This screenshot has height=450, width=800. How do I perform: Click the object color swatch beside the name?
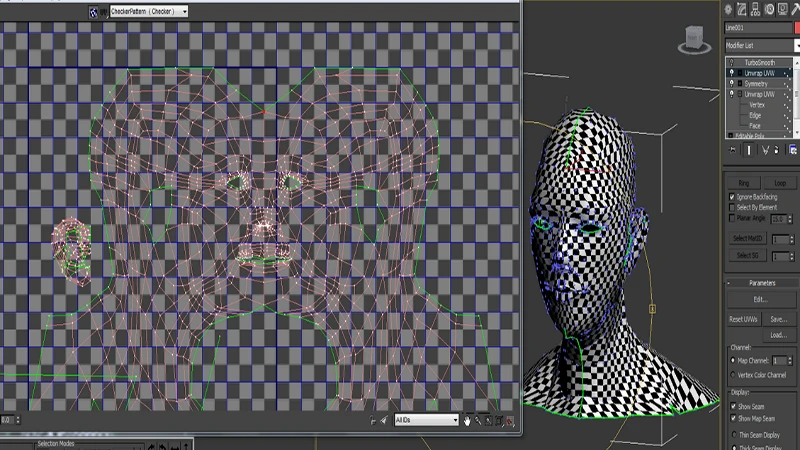796,28
